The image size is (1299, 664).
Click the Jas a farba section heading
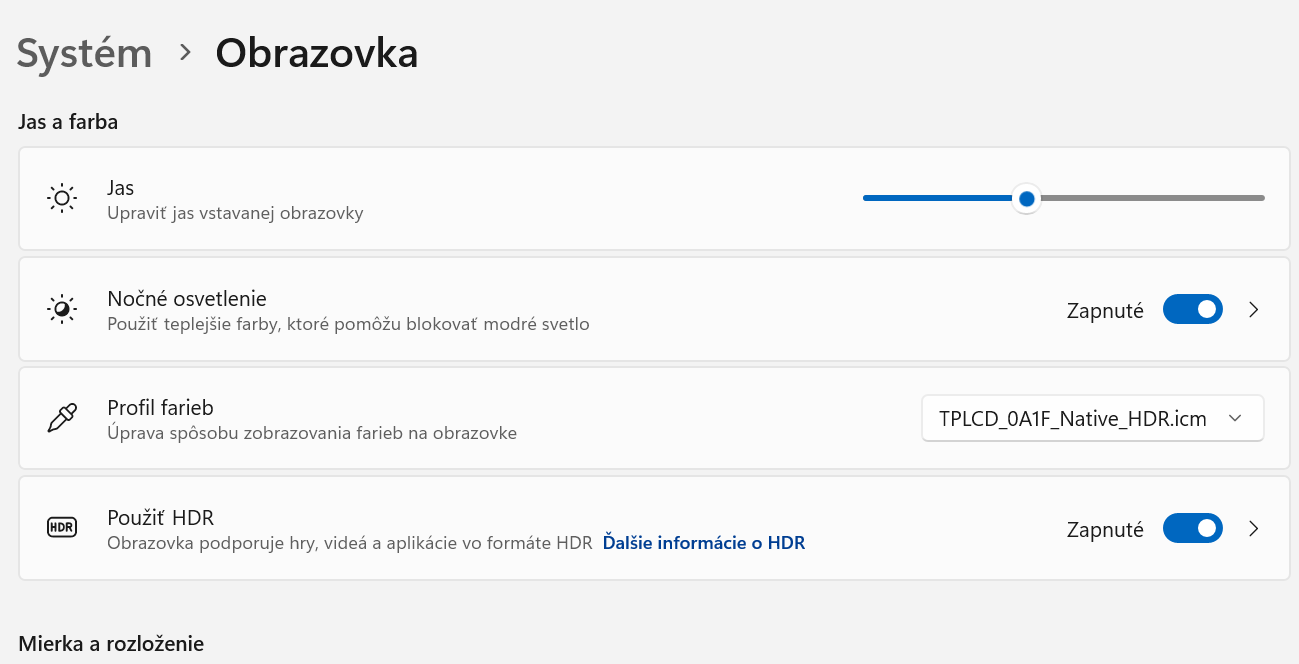[68, 122]
